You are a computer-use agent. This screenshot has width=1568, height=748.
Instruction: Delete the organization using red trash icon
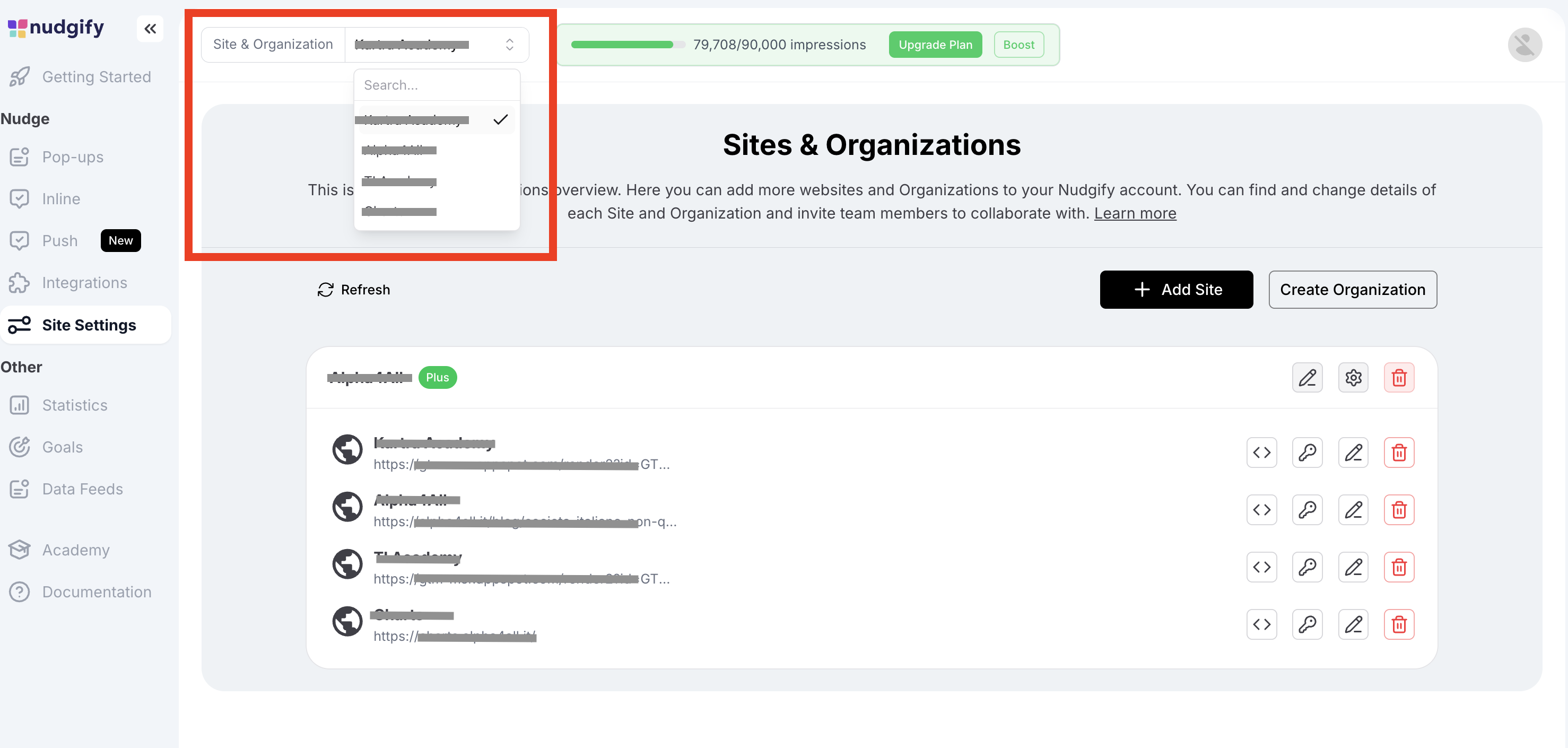(x=1398, y=377)
